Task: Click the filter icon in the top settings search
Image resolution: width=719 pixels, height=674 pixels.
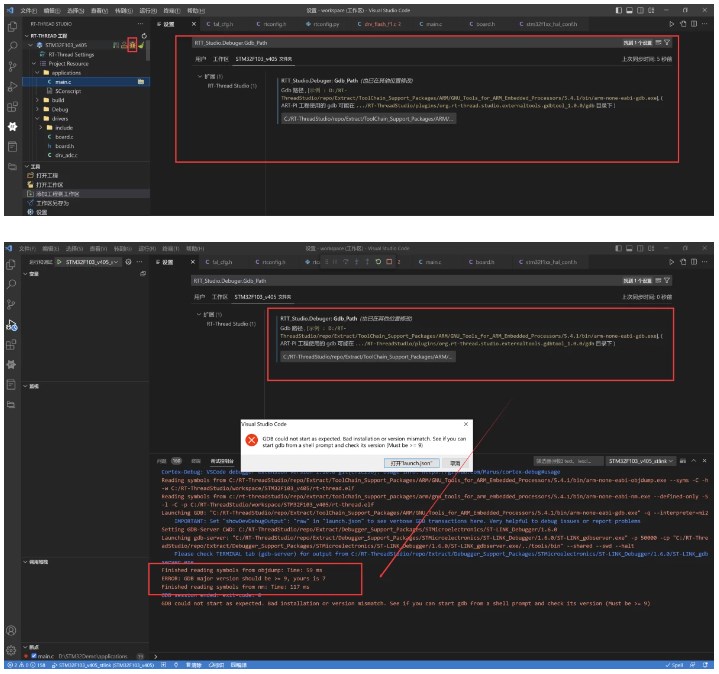Action: tap(667, 43)
